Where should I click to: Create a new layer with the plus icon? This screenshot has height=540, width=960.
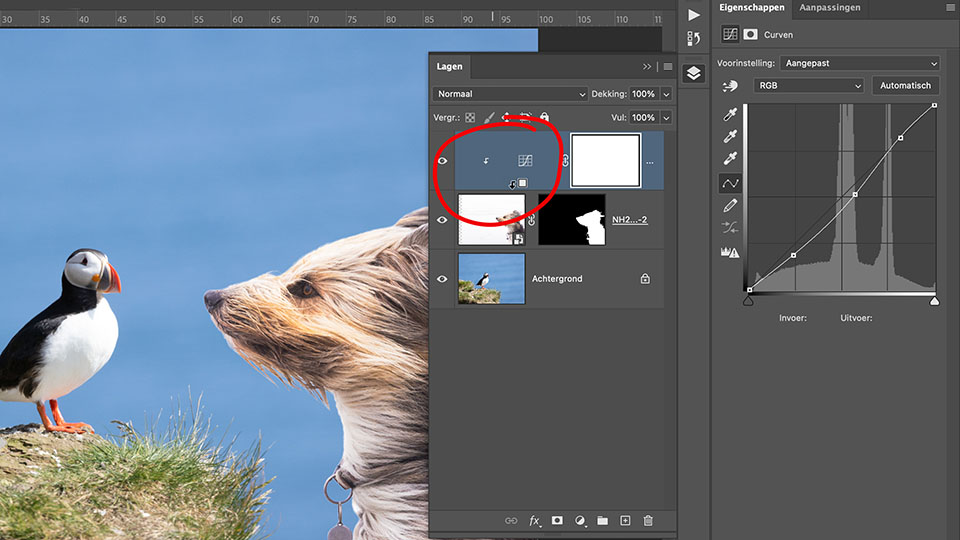625,521
